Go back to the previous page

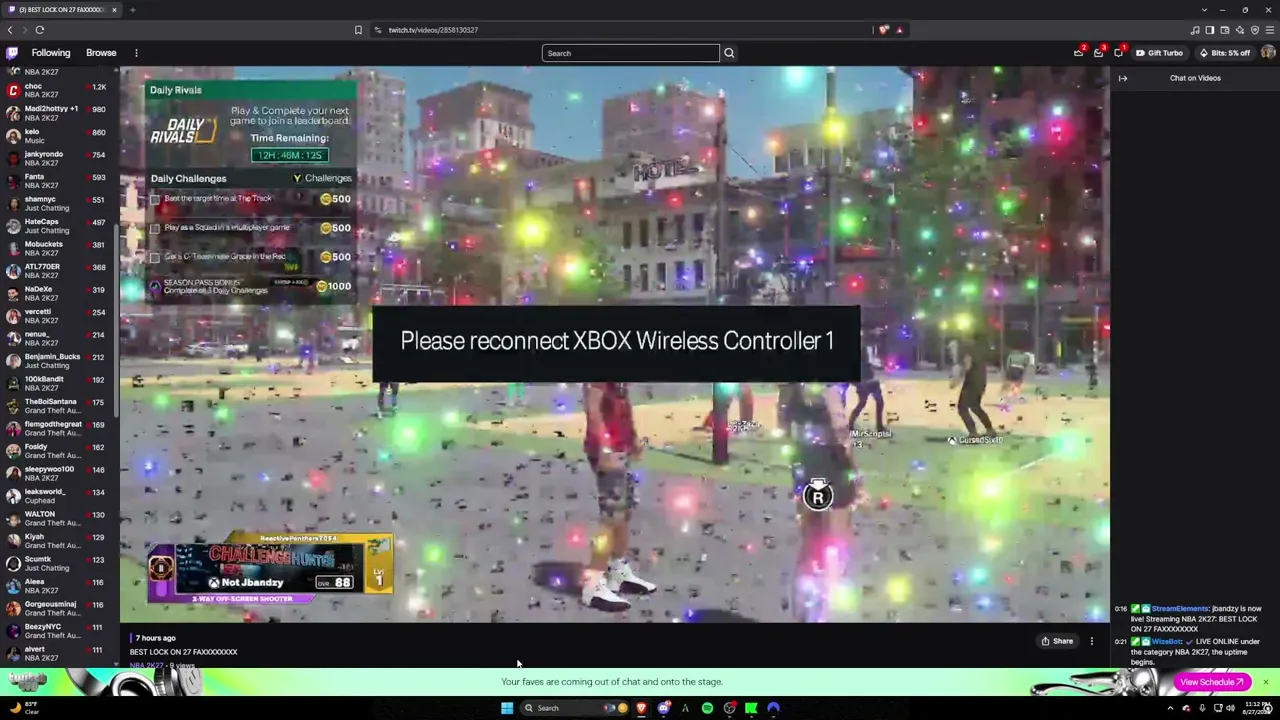pyautogui.click(x=10, y=30)
